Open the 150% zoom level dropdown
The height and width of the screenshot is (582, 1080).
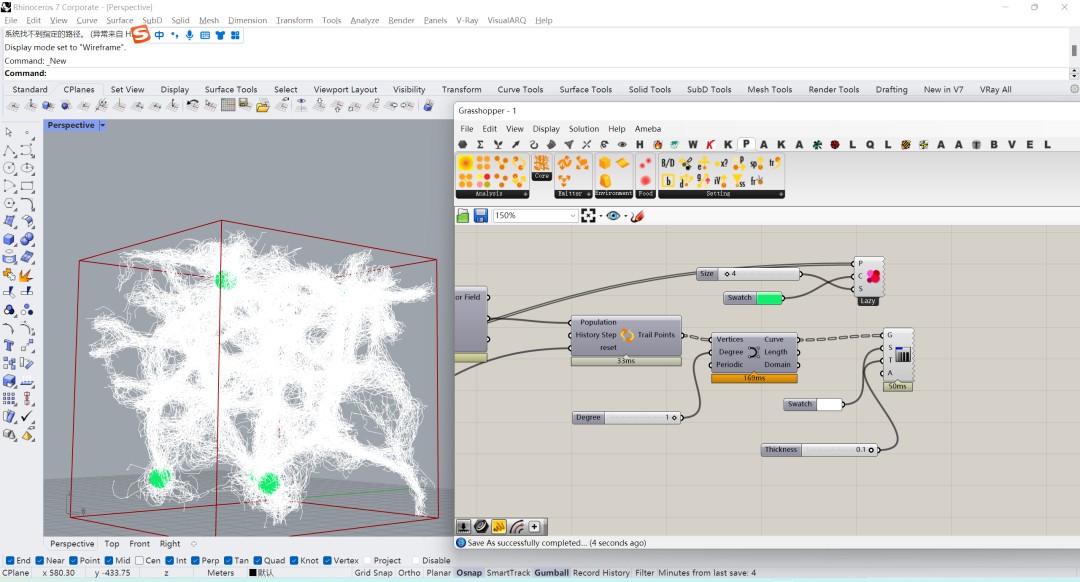[x=572, y=216]
